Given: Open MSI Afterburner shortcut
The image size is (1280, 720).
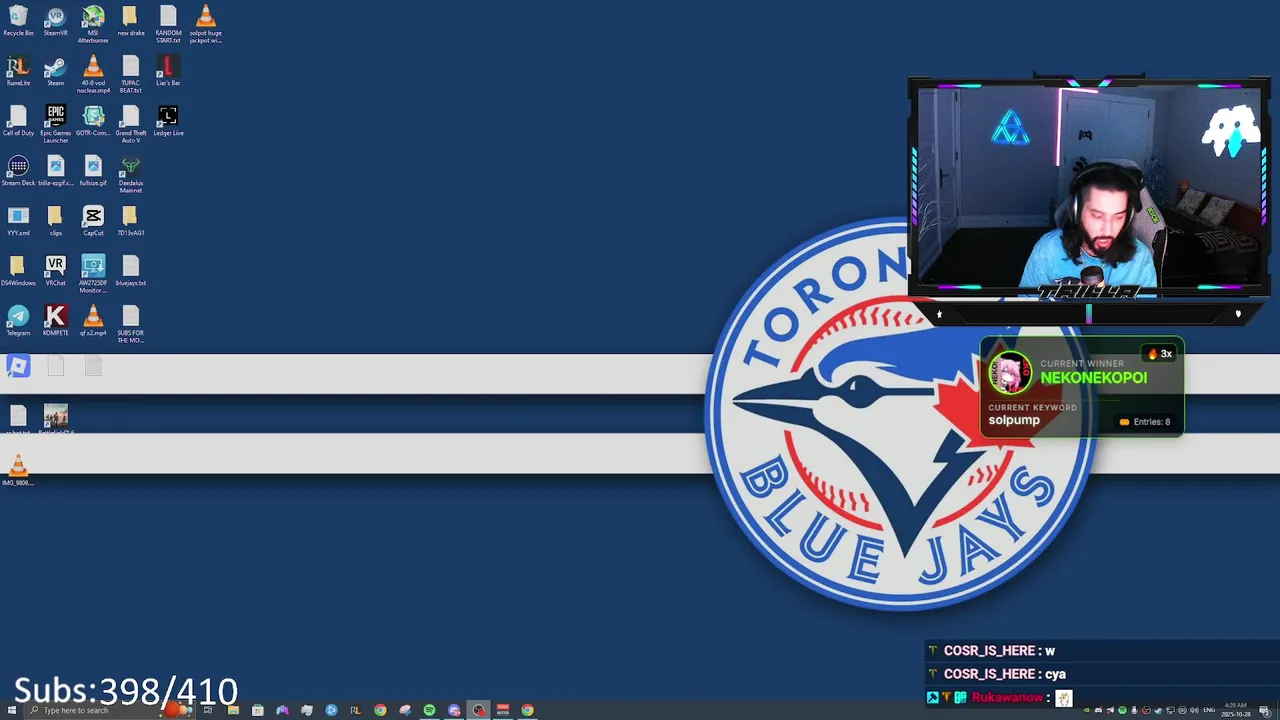Looking at the screenshot, I should click(x=93, y=24).
